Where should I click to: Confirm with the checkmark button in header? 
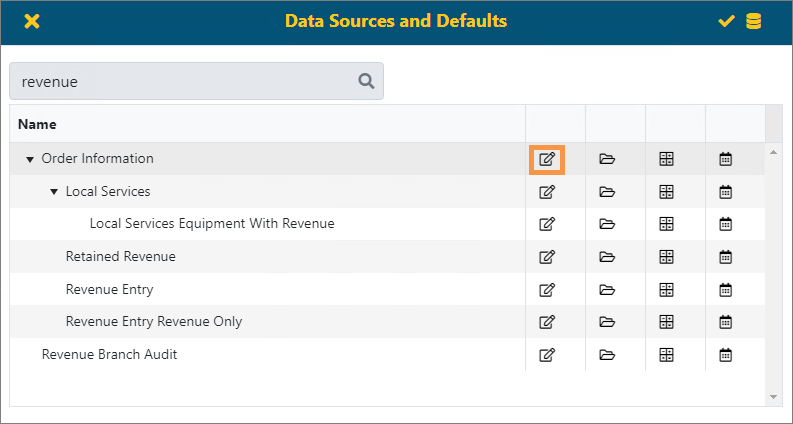click(x=727, y=21)
